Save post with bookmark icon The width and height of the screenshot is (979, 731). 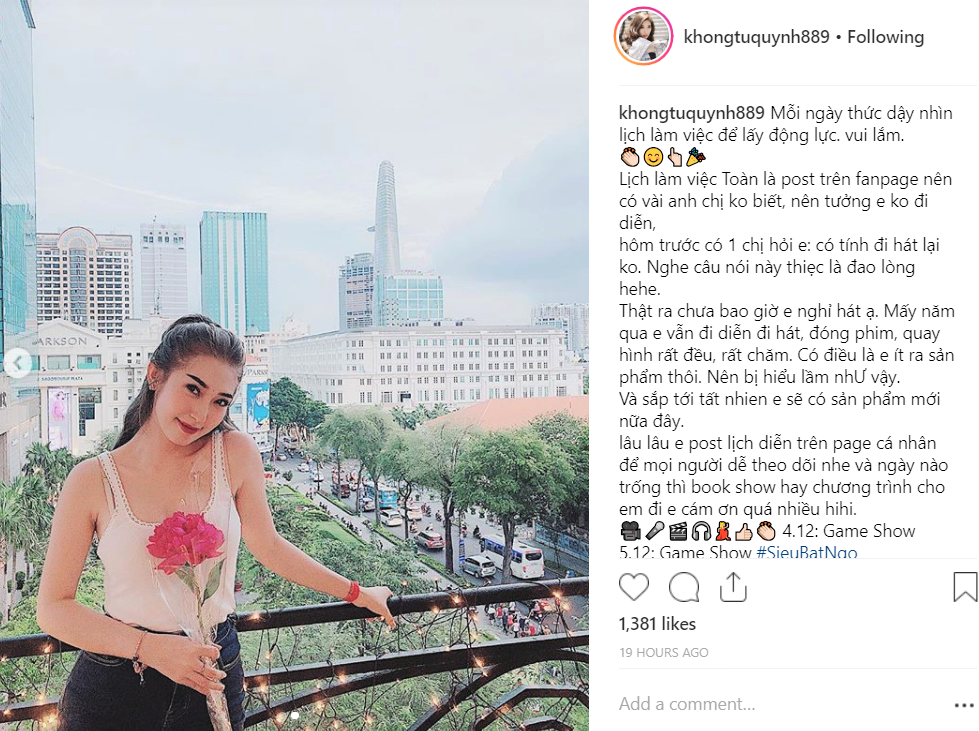965,587
